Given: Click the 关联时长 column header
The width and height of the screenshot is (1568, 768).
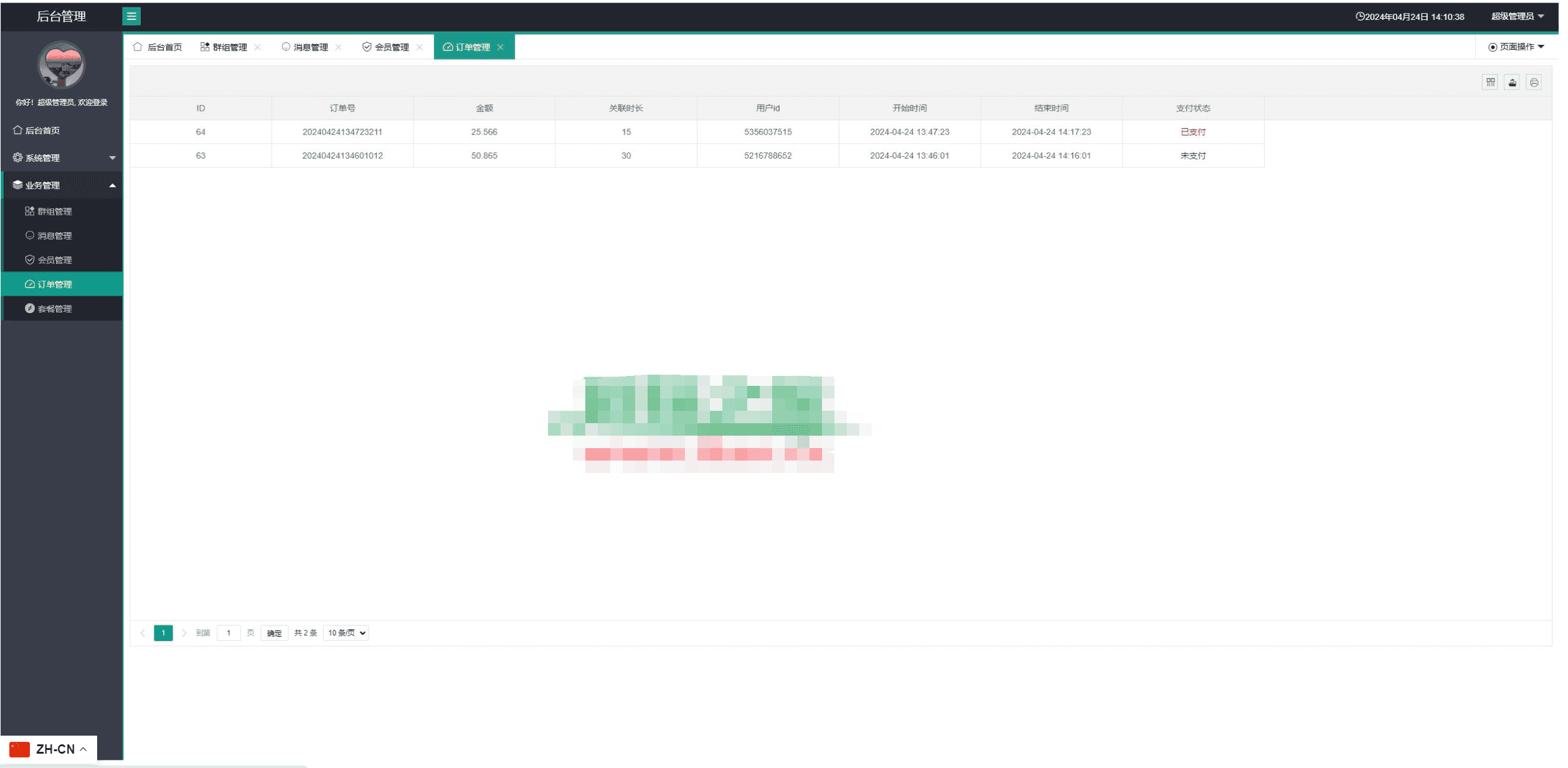Looking at the screenshot, I should point(626,108).
